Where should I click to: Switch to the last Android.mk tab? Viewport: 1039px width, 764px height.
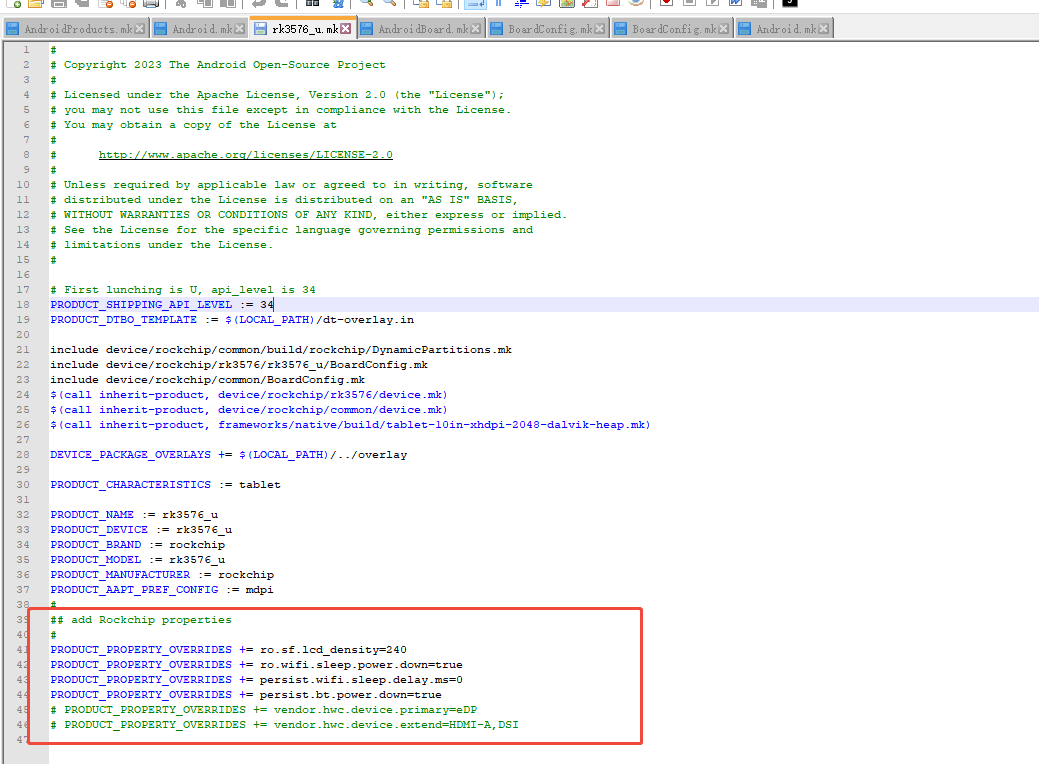pyautogui.click(x=785, y=29)
